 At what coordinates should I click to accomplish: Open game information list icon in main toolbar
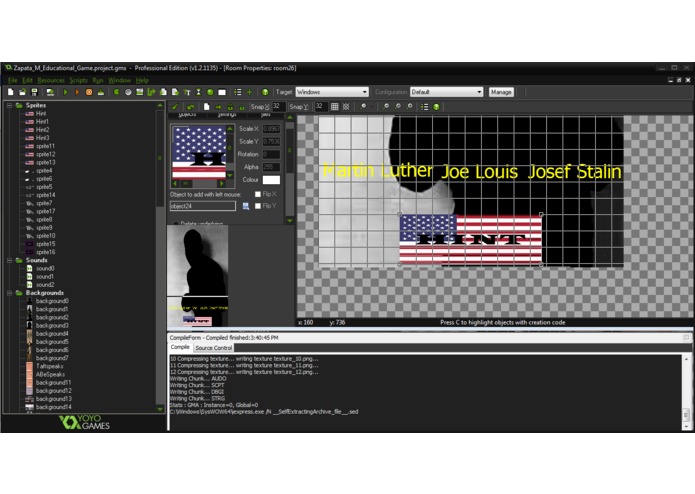[238, 92]
